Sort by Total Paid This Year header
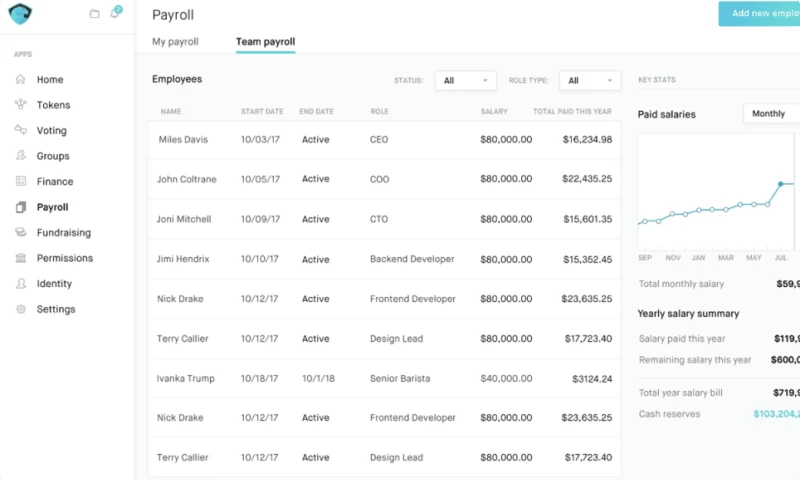Screen dimensions: 800x480 (x=572, y=111)
